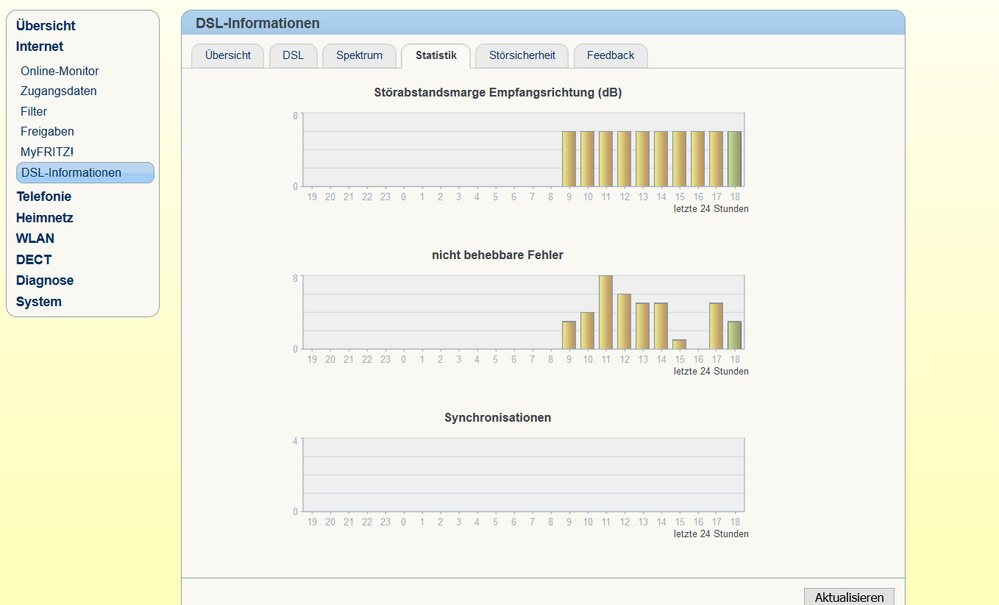
Task: Select Freigaben in the sidebar
Action: click(47, 132)
